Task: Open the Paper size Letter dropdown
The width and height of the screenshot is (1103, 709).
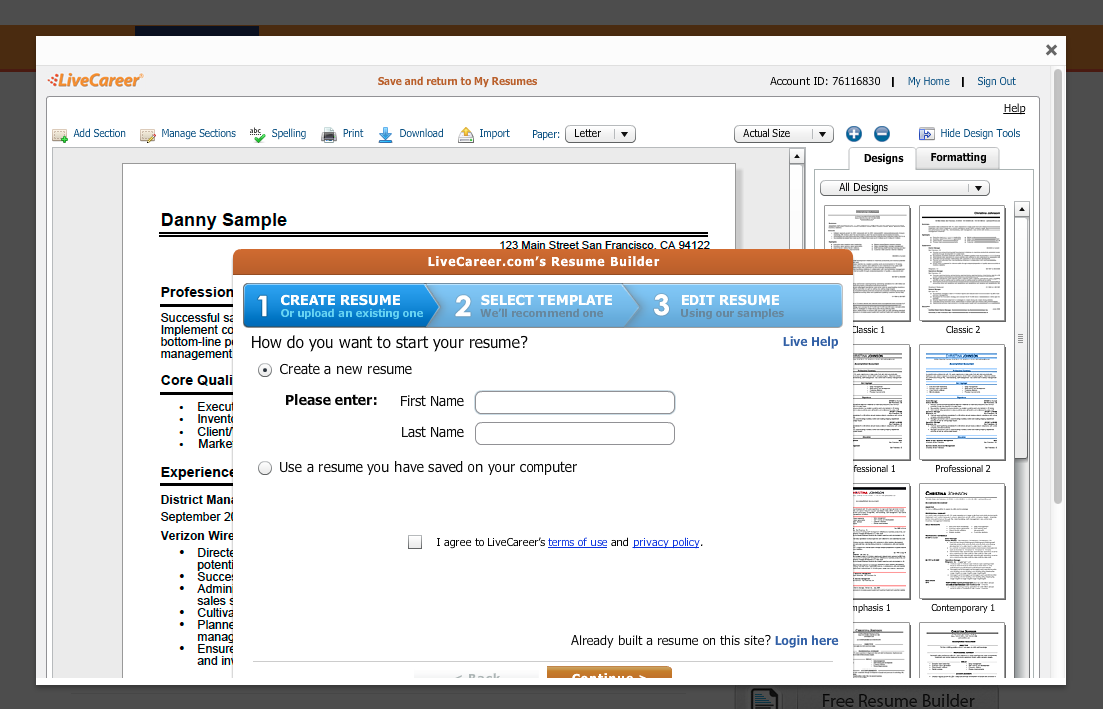Action: (x=600, y=134)
